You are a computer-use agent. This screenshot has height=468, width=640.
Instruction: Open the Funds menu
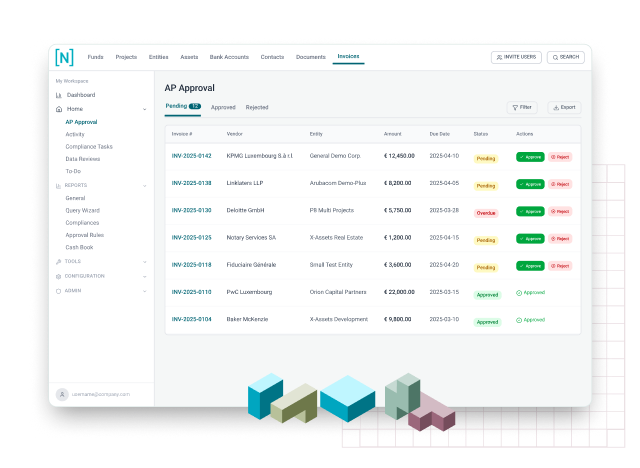96,57
